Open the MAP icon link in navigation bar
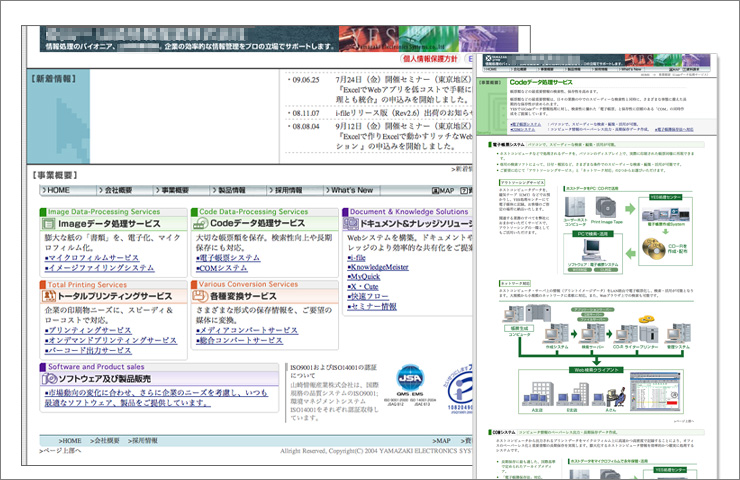This screenshot has height=480, width=740. pyautogui.click(x=443, y=191)
